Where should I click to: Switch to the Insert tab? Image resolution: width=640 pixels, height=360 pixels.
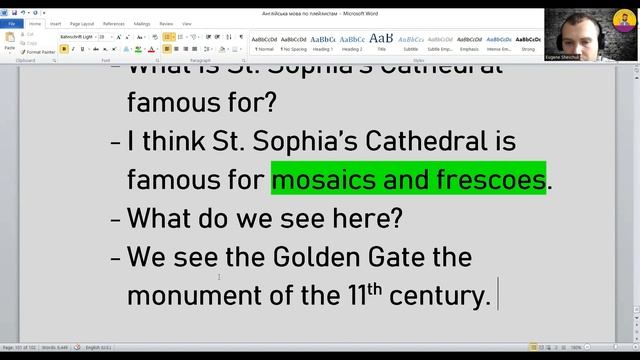56,24
